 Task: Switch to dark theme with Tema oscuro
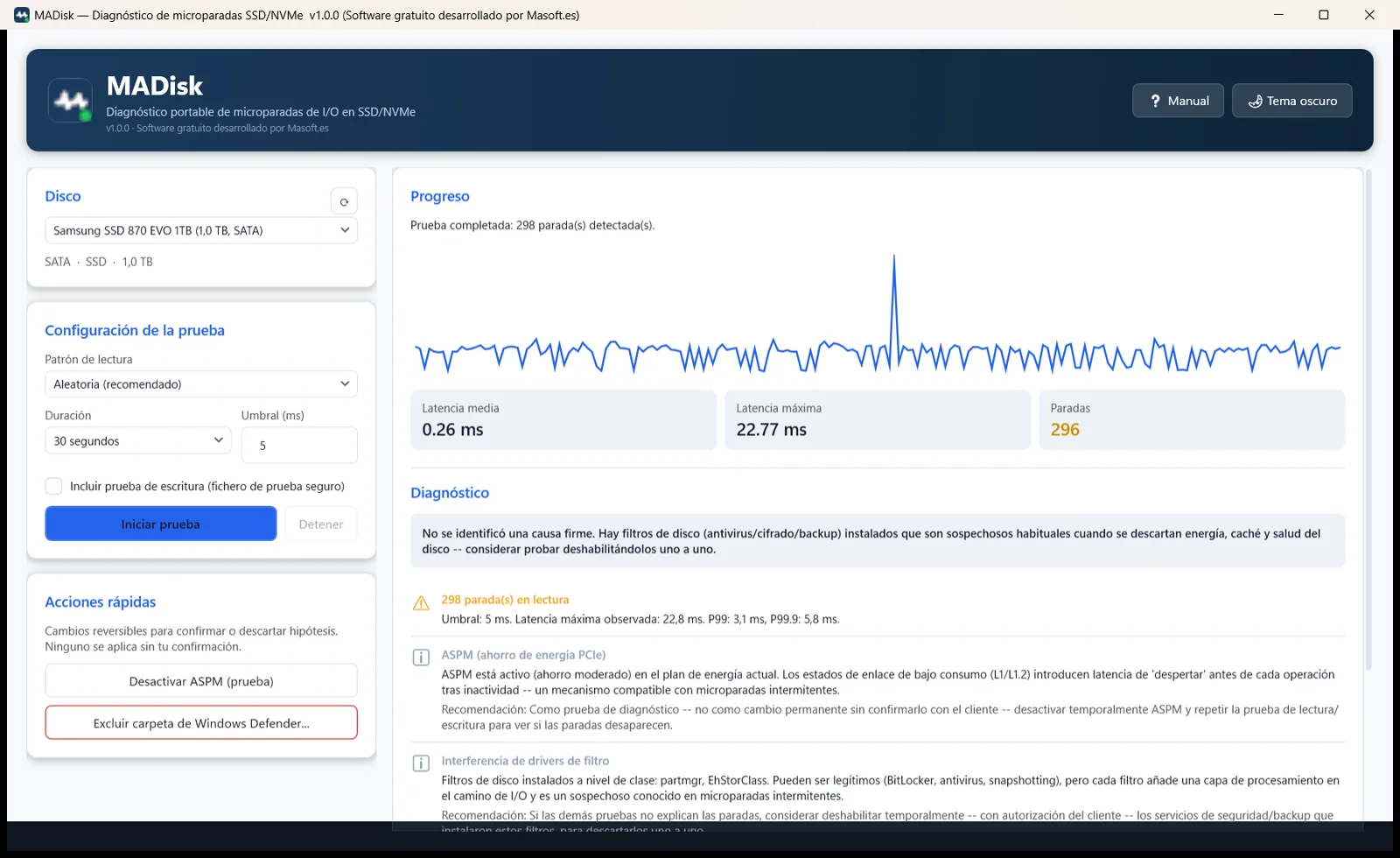(1291, 101)
